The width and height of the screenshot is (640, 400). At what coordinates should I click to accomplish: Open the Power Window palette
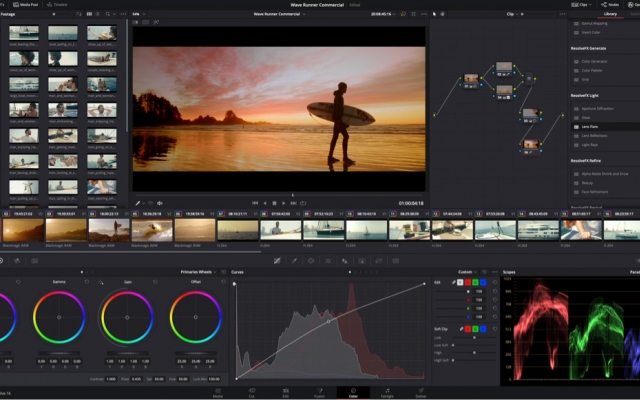pos(311,260)
